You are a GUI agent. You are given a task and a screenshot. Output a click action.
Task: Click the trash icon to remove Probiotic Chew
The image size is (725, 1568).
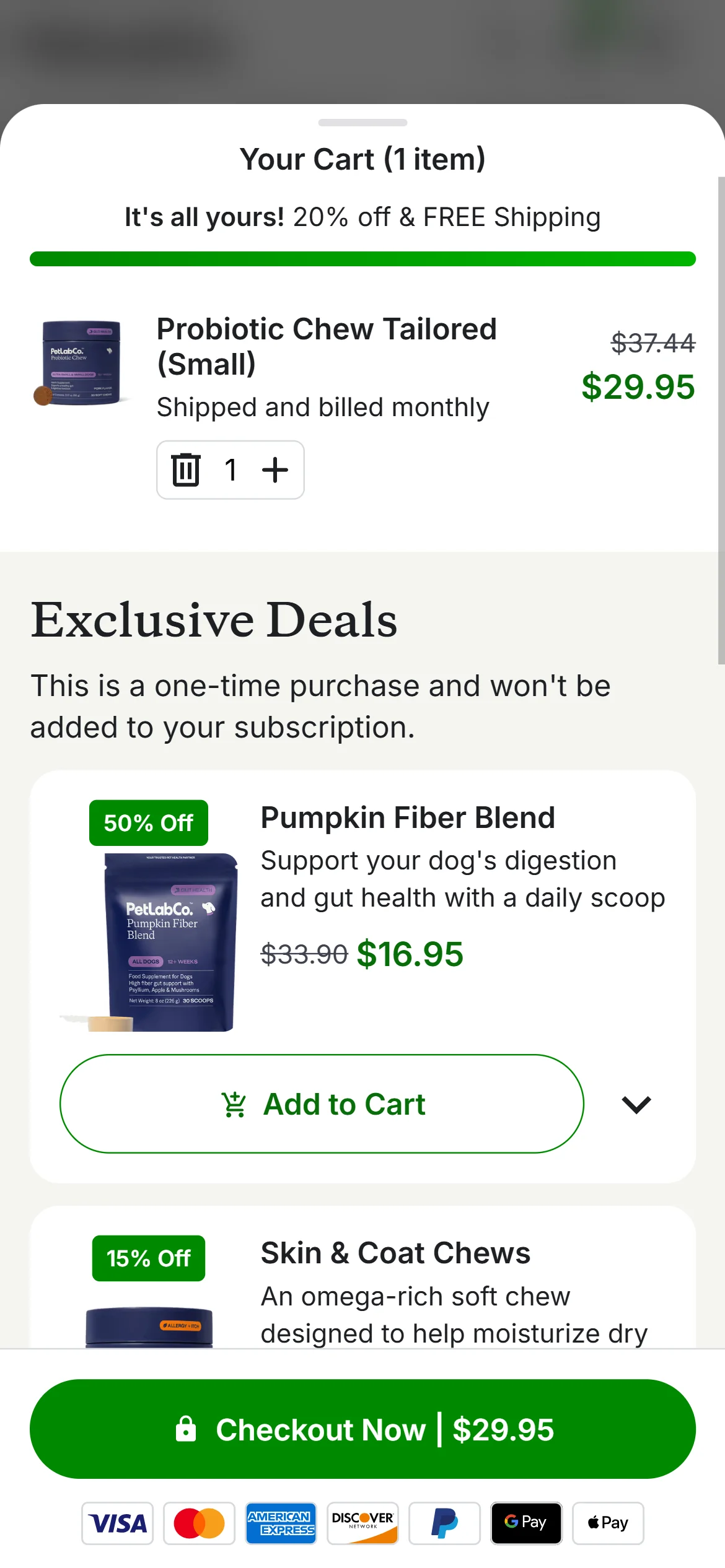[x=186, y=470]
